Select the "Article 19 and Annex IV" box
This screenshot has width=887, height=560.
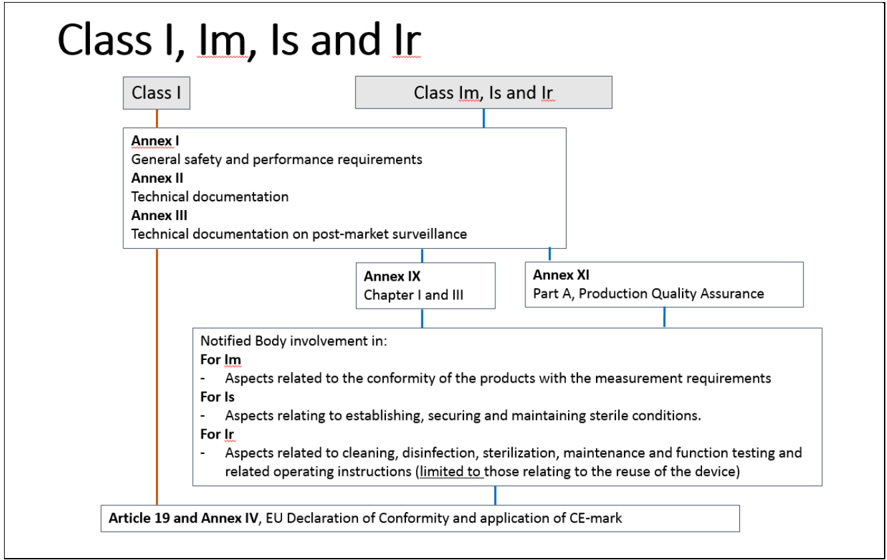point(420,519)
